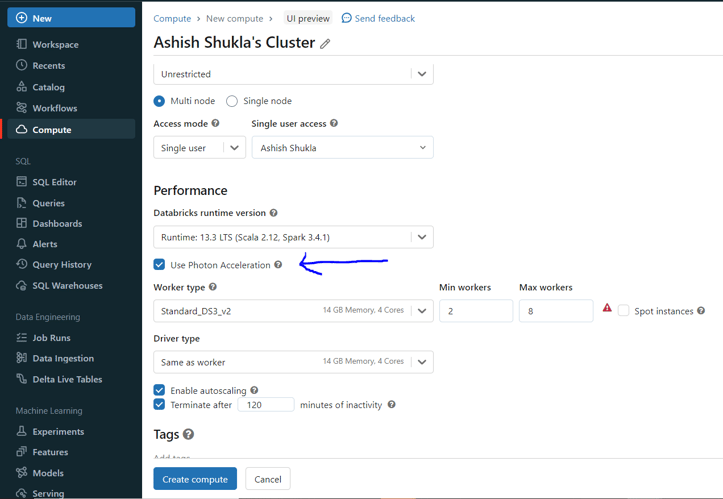Screen dimensions: 723x499
Task: Open the Same as worker driver dropdown
Action: coord(293,362)
